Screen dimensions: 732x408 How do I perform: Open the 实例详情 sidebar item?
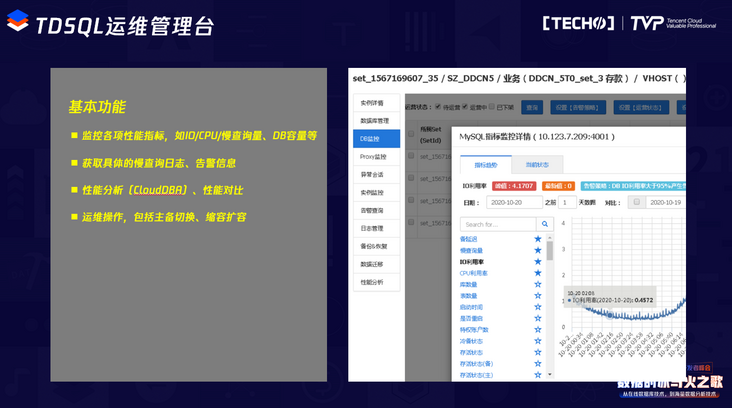[x=376, y=103]
